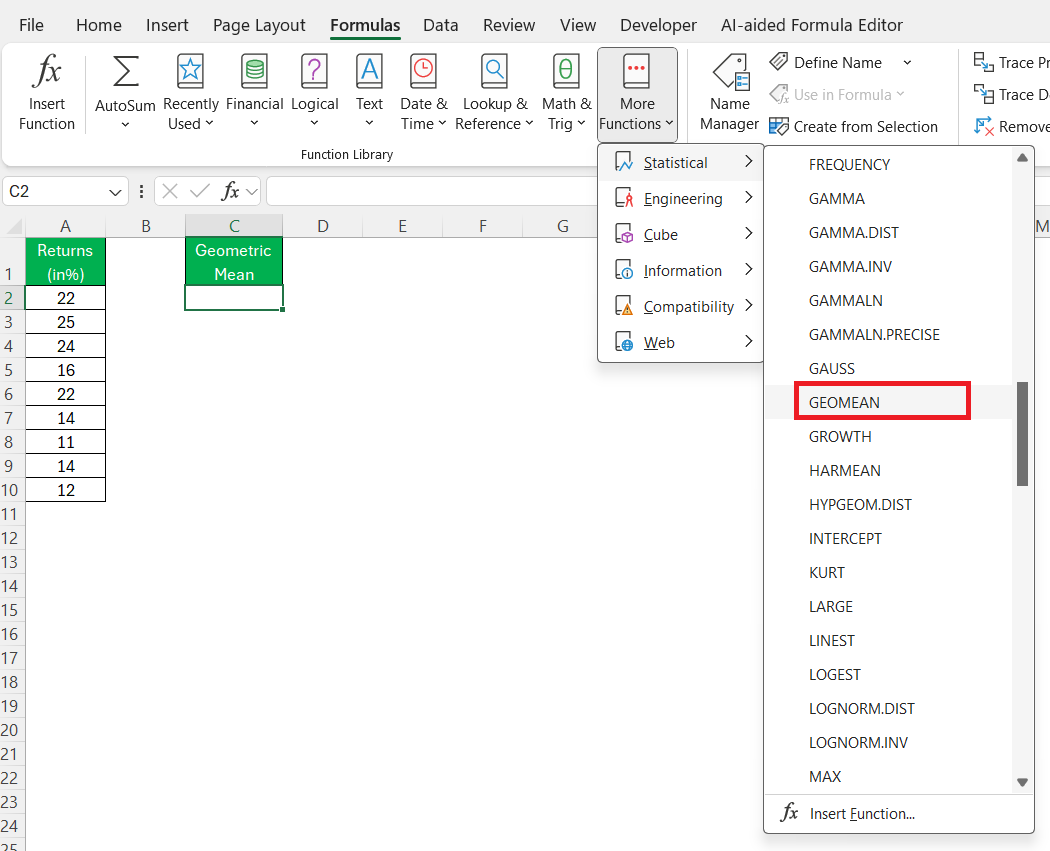Image resolution: width=1050 pixels, height=851 pixels.
Task: Switch to the Review tab
Action: point(509,25)
